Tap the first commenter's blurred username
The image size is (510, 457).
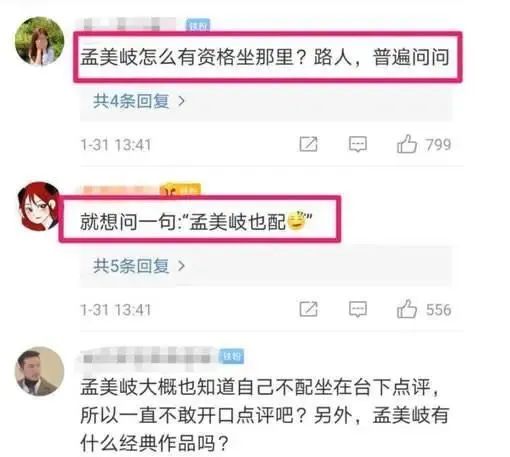pos(129,24)
